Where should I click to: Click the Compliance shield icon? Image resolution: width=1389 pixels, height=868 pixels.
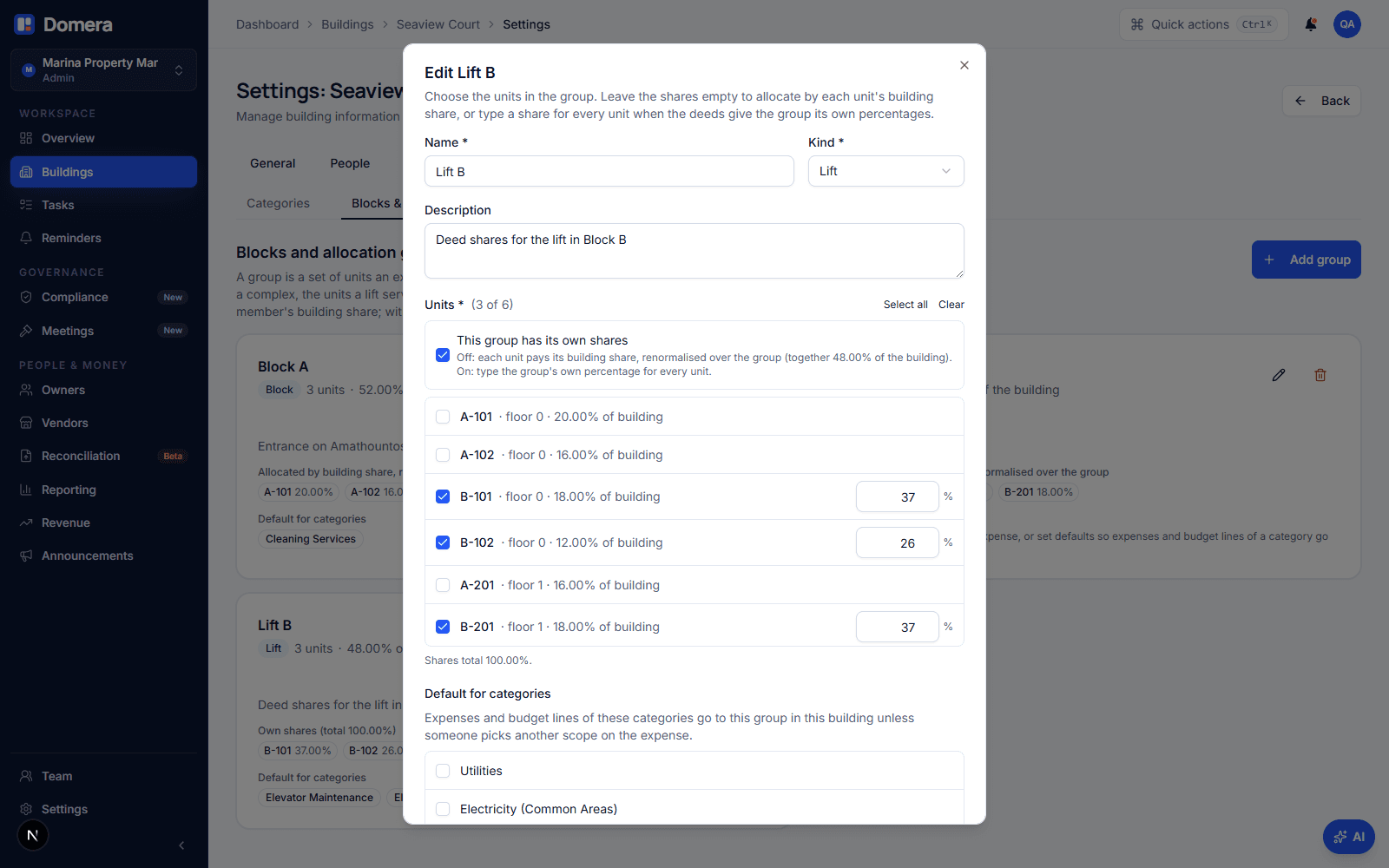(26, 297)
